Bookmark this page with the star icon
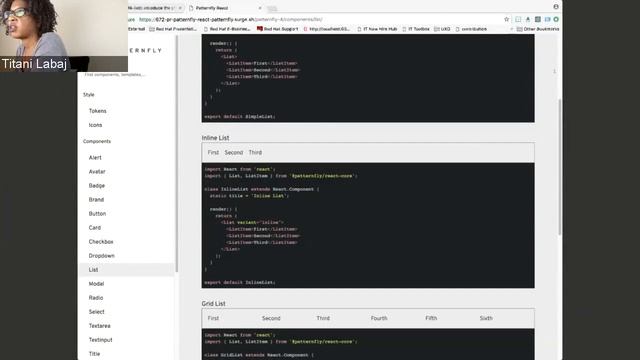Screen dimensions: 640x360 (x=507, y=19)
